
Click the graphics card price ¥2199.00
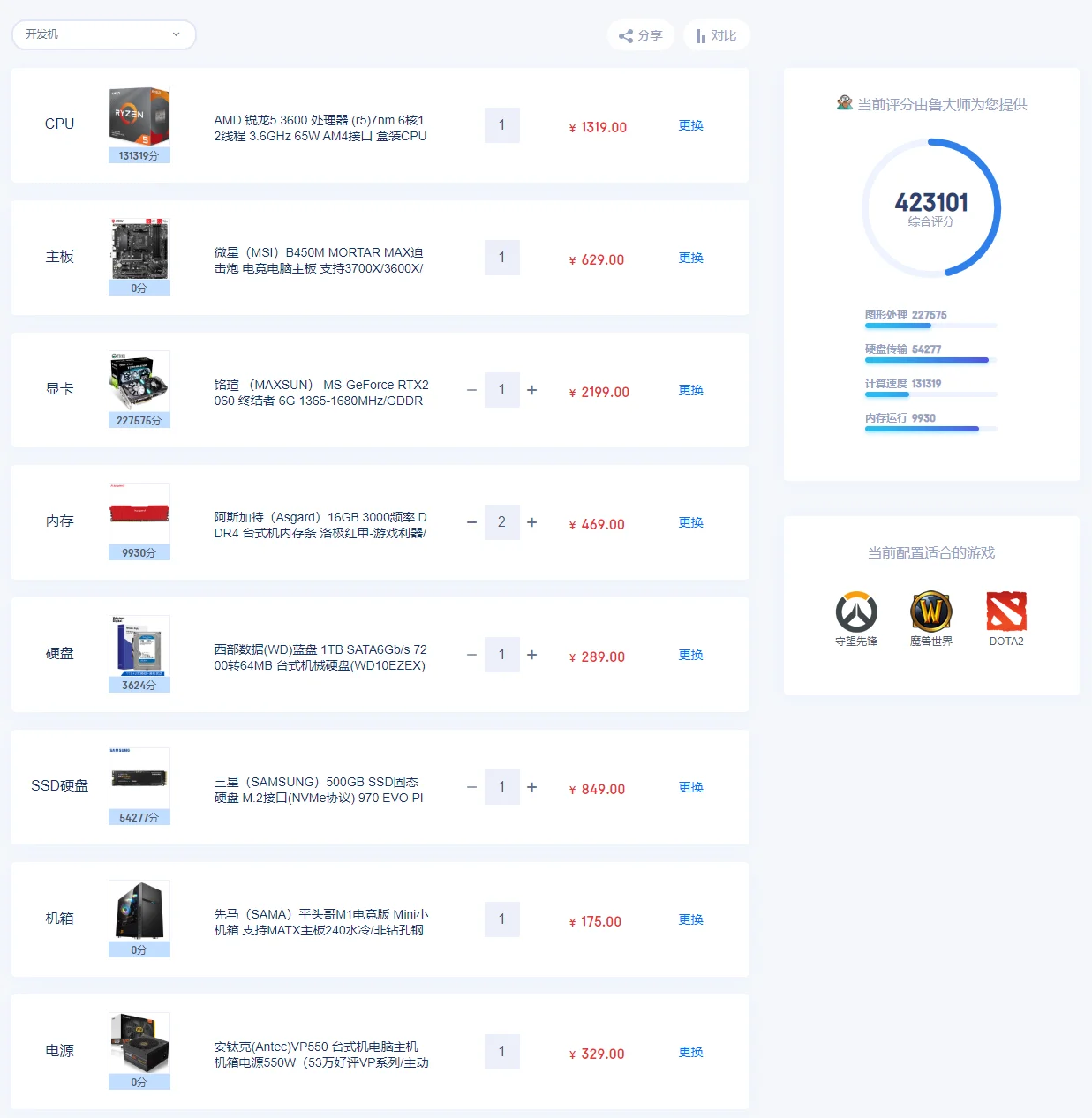point(599,392)
